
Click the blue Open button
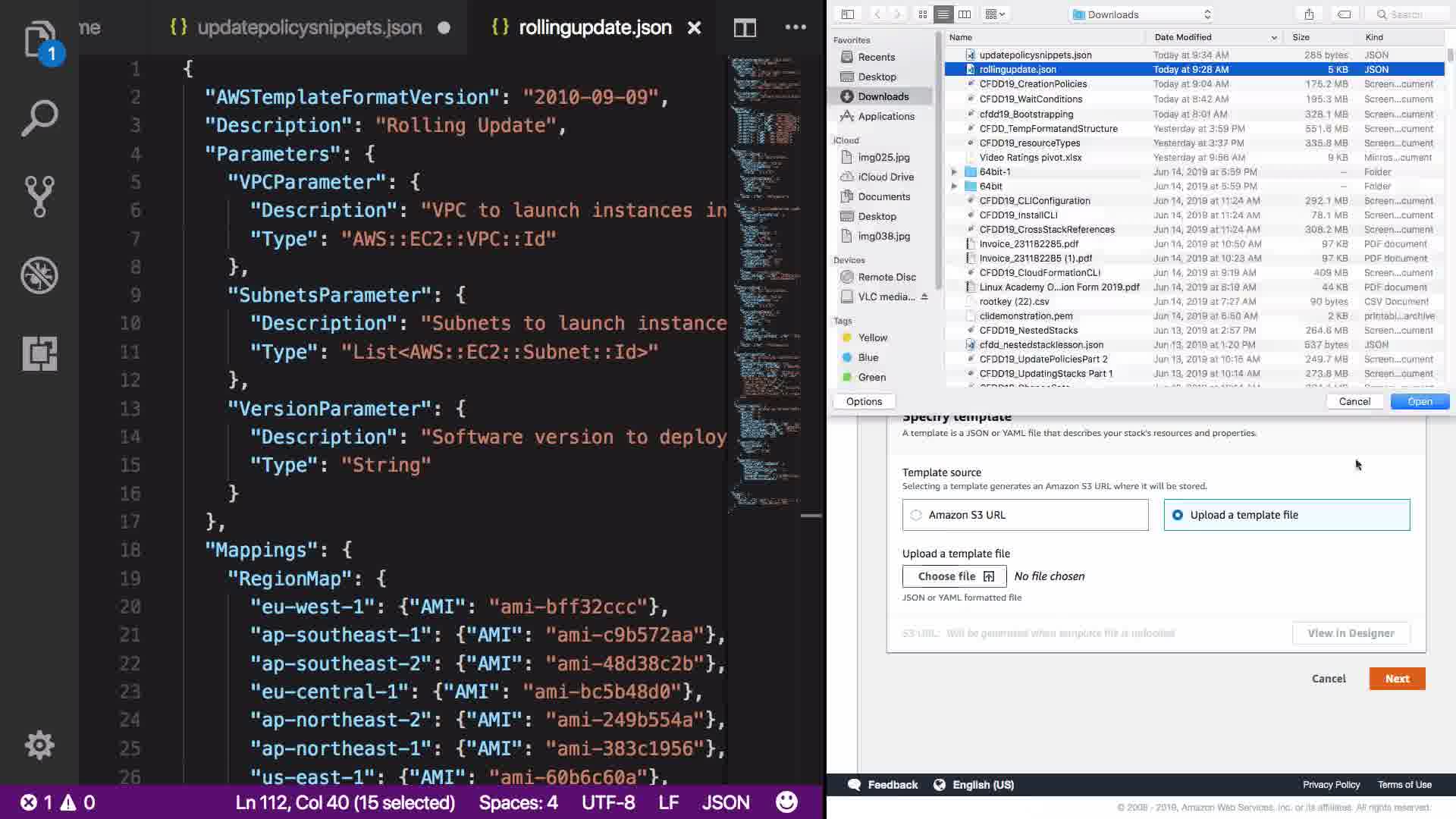(x=1420, y=402)
